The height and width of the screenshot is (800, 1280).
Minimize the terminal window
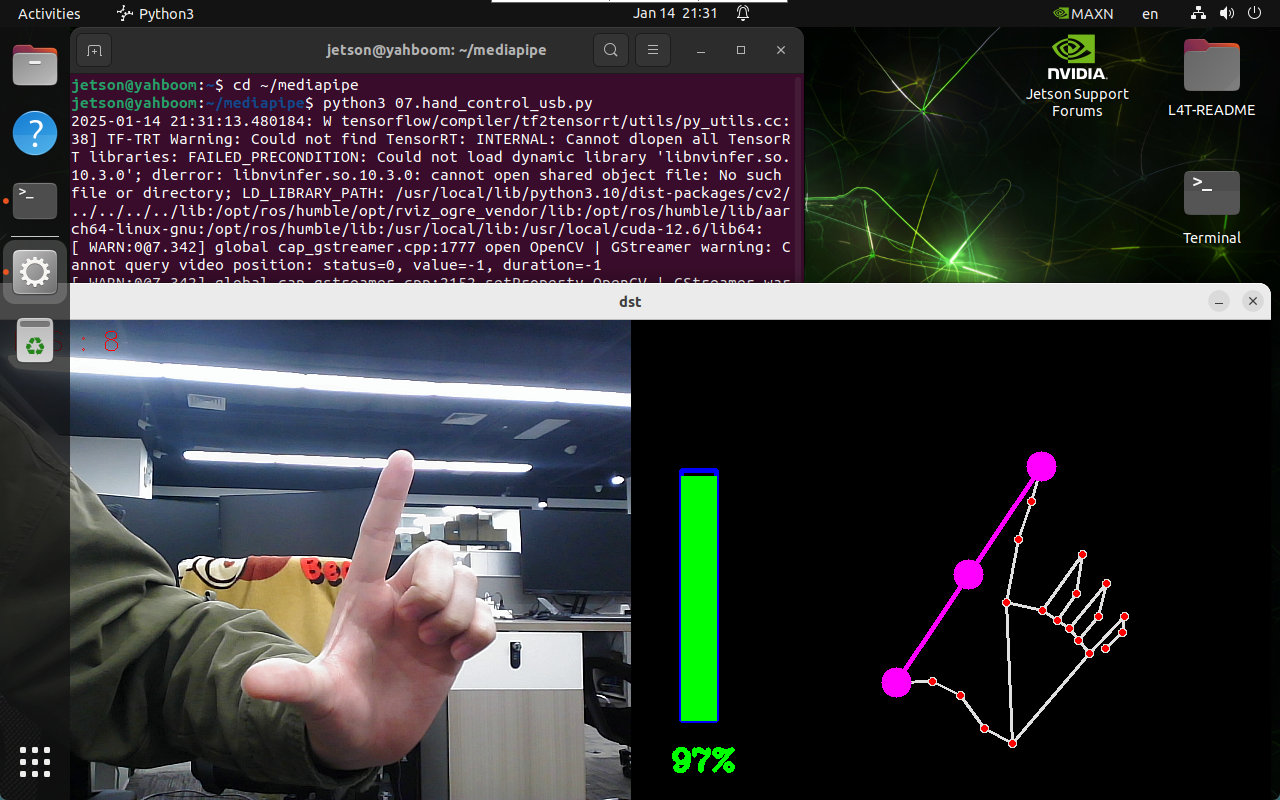(701, 50)
